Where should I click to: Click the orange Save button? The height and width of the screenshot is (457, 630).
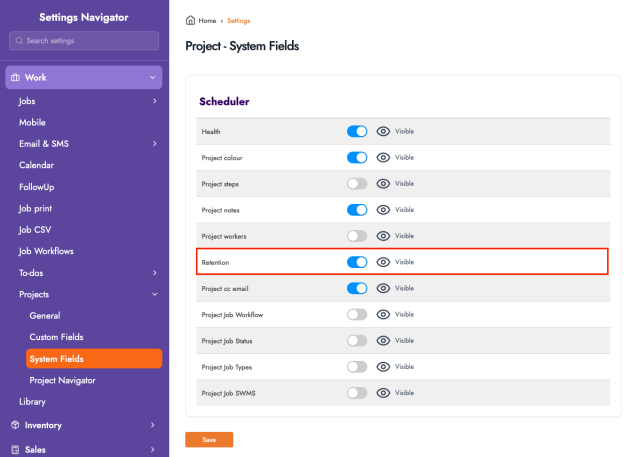coord(209,439)
